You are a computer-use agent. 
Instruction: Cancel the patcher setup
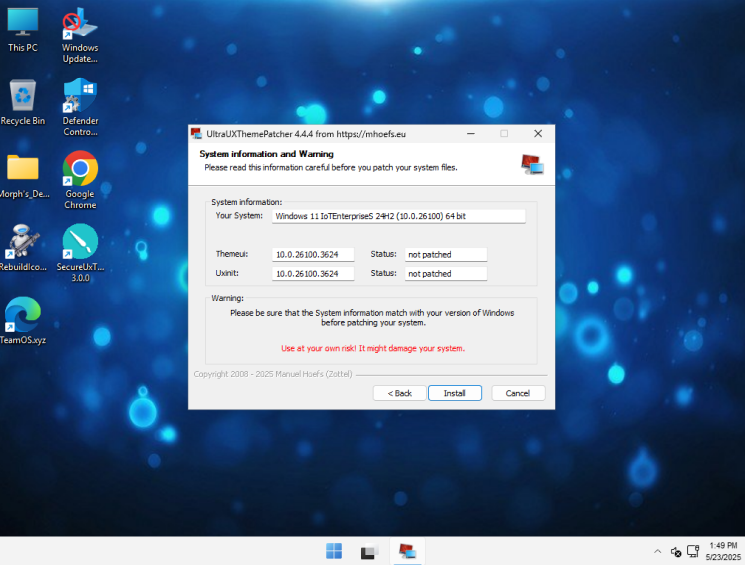coord(518,393)
